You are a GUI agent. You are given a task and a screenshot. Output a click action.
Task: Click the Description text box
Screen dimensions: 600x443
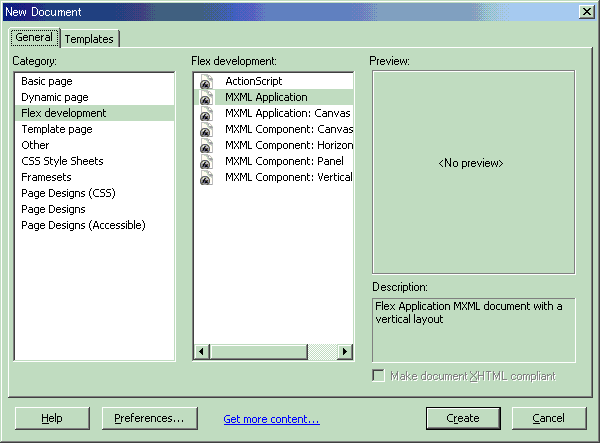(473, 330)
